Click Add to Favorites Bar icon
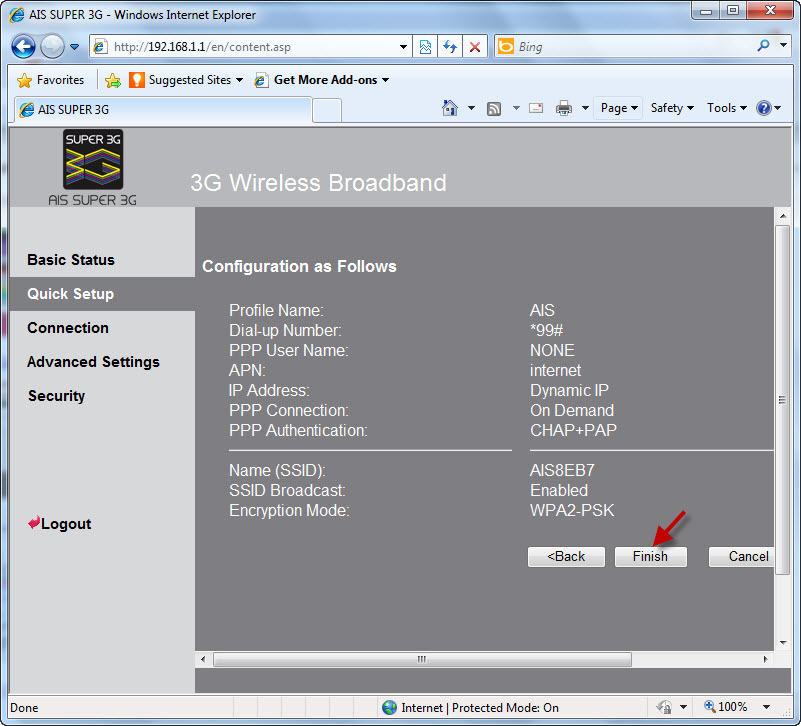This screenshot has height=726, width=801. [113, 80]
